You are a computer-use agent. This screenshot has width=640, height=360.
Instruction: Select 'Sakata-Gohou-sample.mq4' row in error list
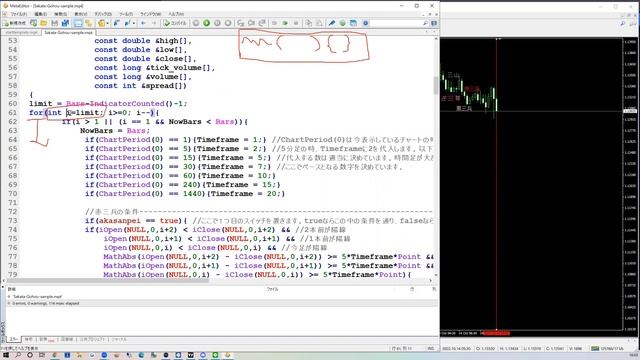pos(222,296)
